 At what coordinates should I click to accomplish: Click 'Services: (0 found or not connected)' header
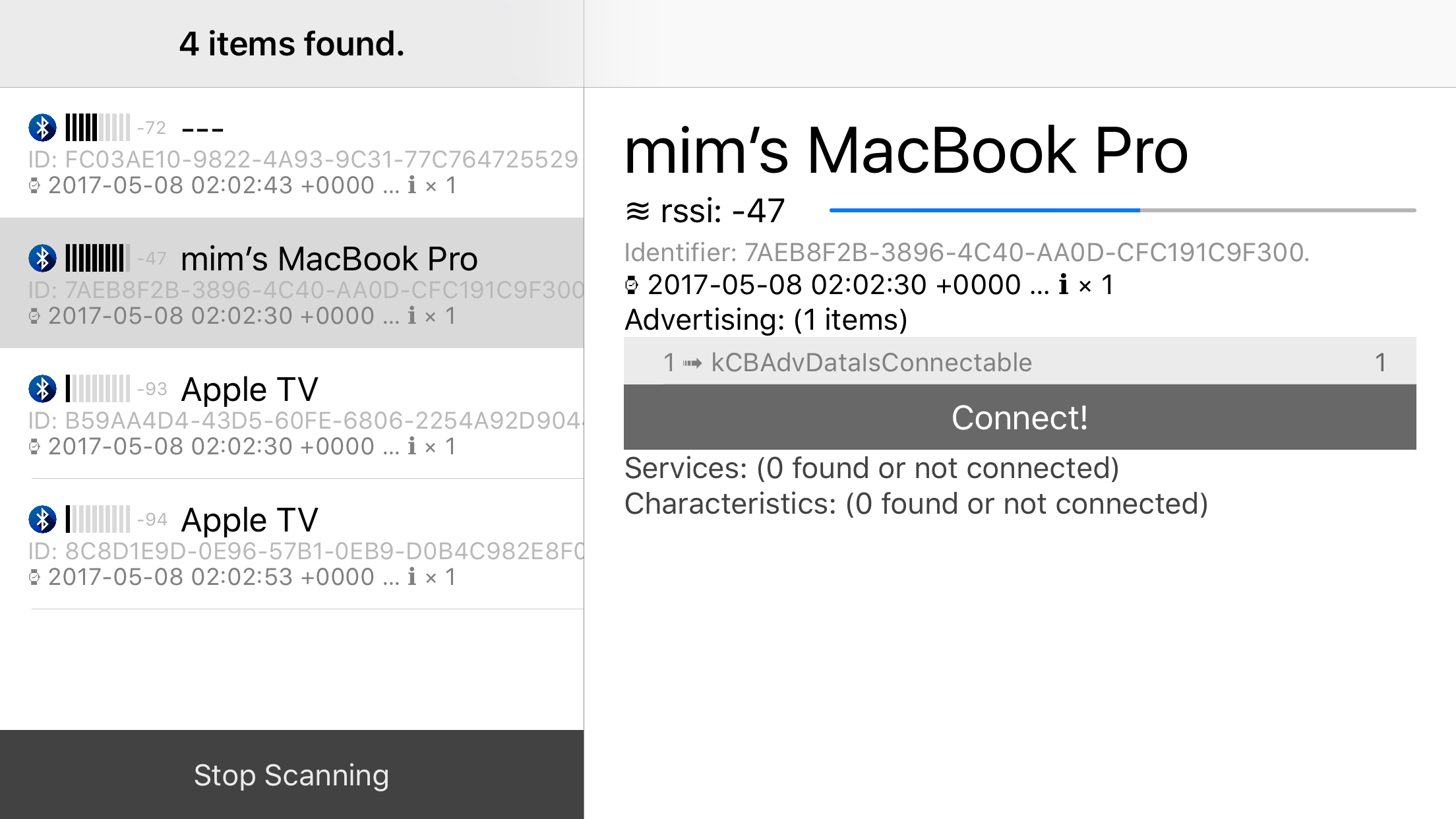pyautogui.click(x=871, y=468)
